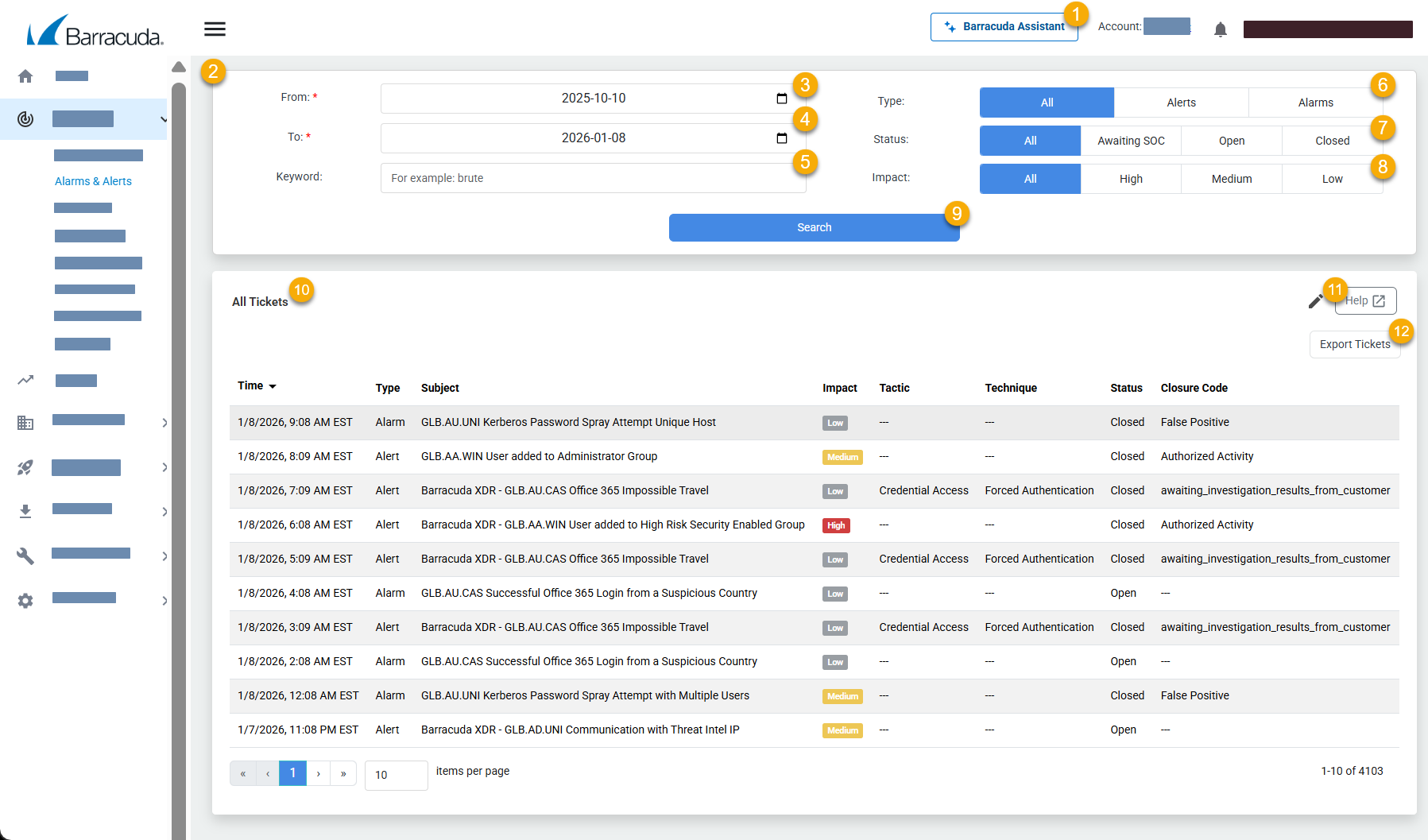Click the wrench tools icon in sidebar

coord(25,555)
